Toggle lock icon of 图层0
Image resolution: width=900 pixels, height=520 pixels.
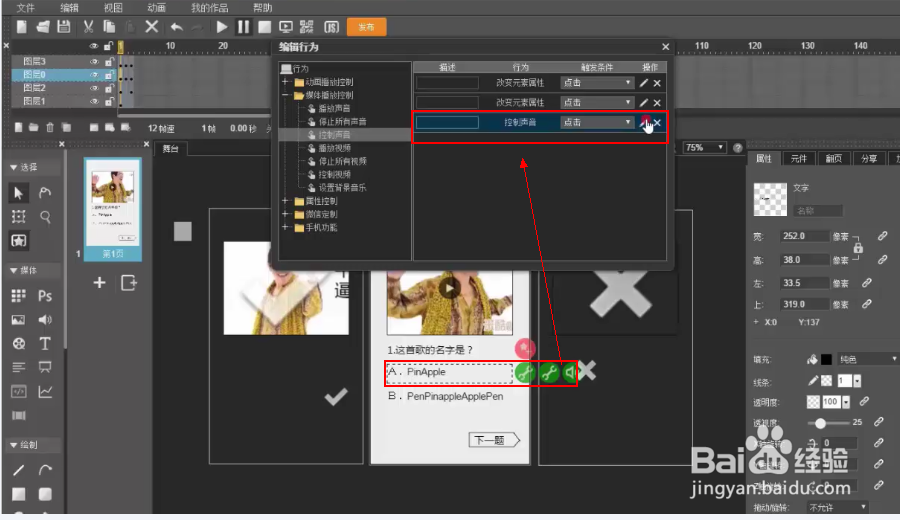click(x=108, y=75)
